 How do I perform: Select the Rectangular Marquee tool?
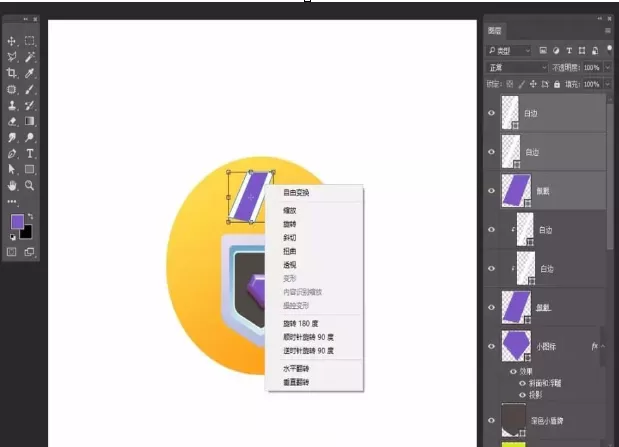[x=30, y=41]
